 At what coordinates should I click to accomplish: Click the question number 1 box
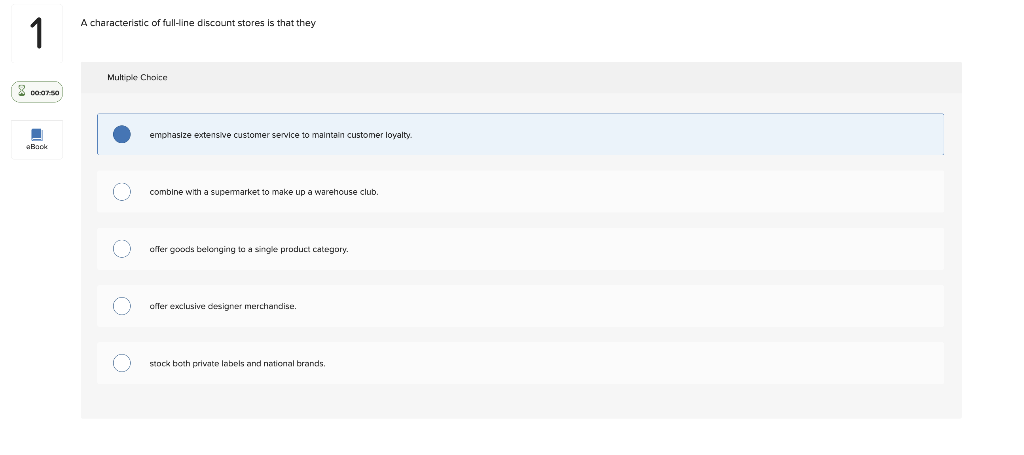(x=37, y=33)
